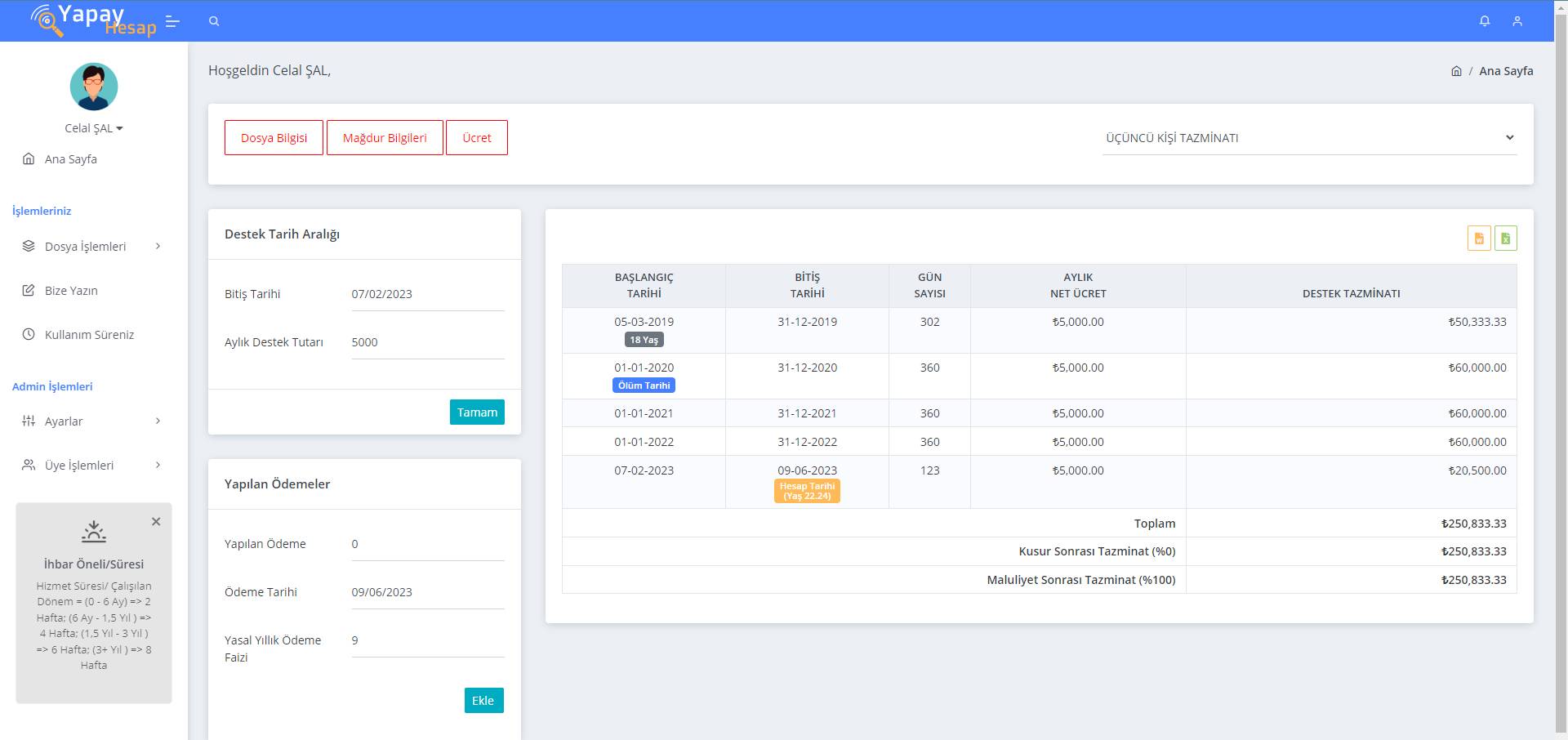
Task: Export table using green Excel icon
Action: (1505, 238)
